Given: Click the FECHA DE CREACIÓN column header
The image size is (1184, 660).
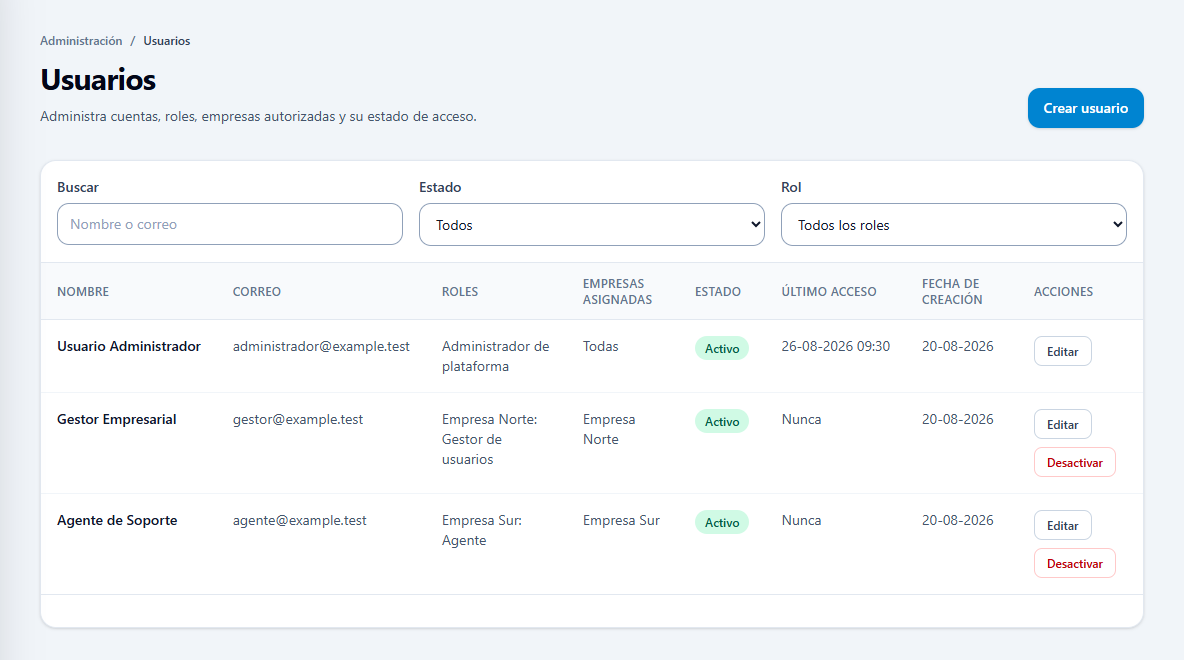Looking at the screenshot, I should point(951,291).
